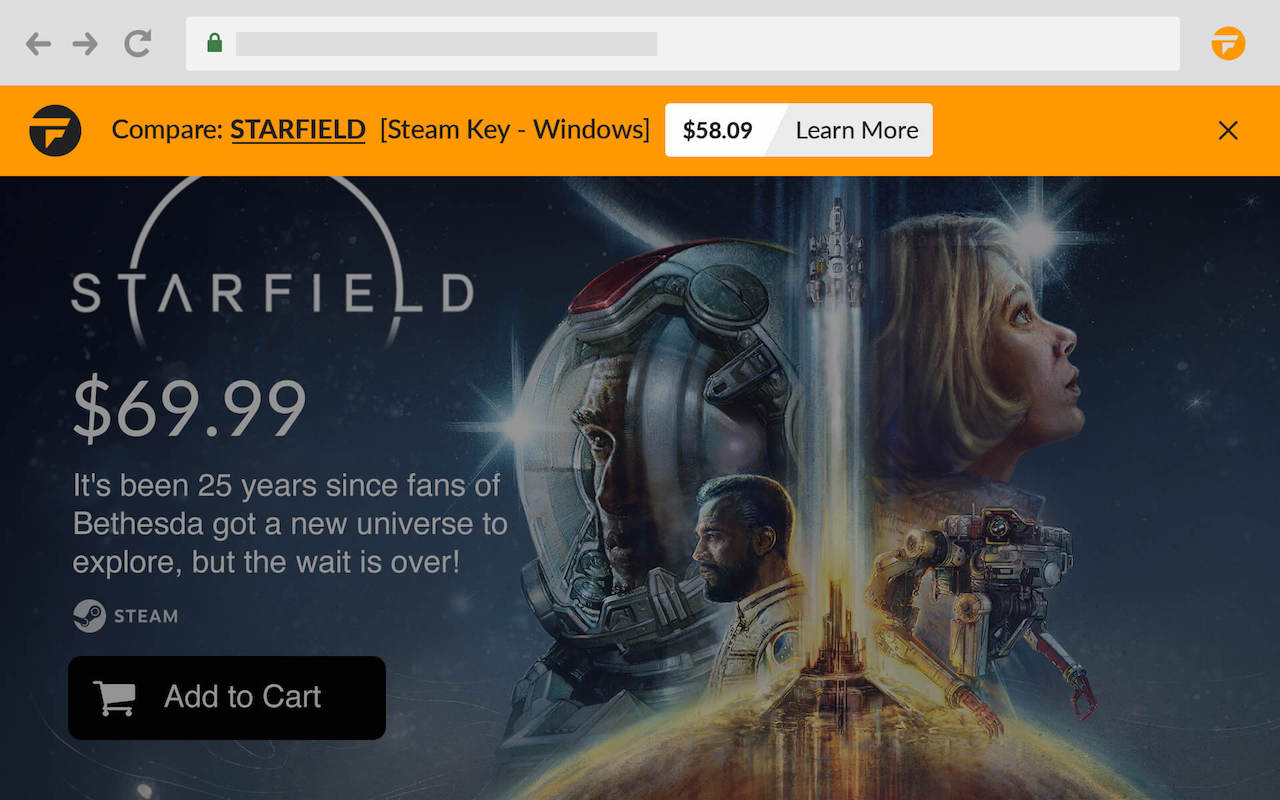The image size is (1280, 800).
Task: Click the [Steam Key - Windows] label
Action: point(515,130)
